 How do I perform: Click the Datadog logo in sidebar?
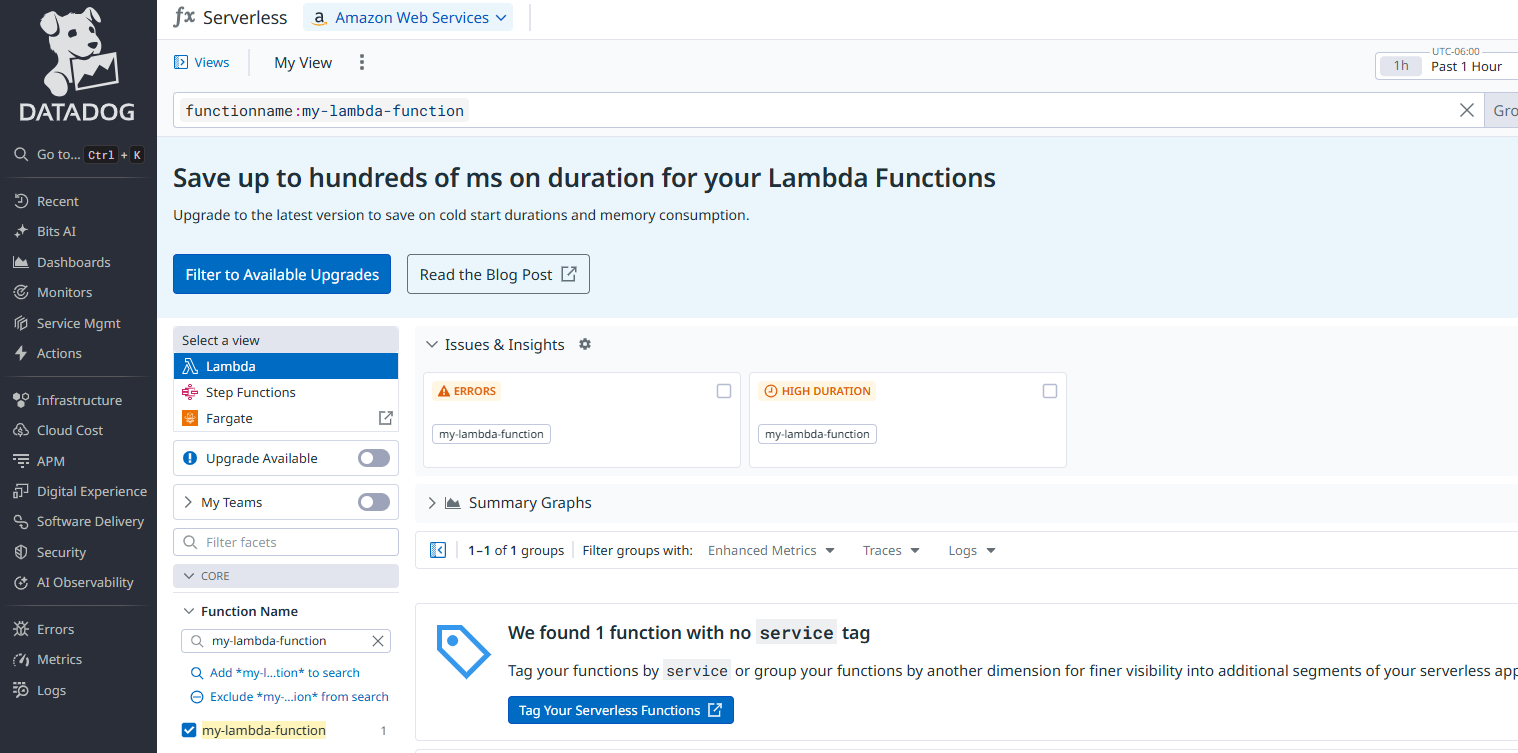coord(78,66)
